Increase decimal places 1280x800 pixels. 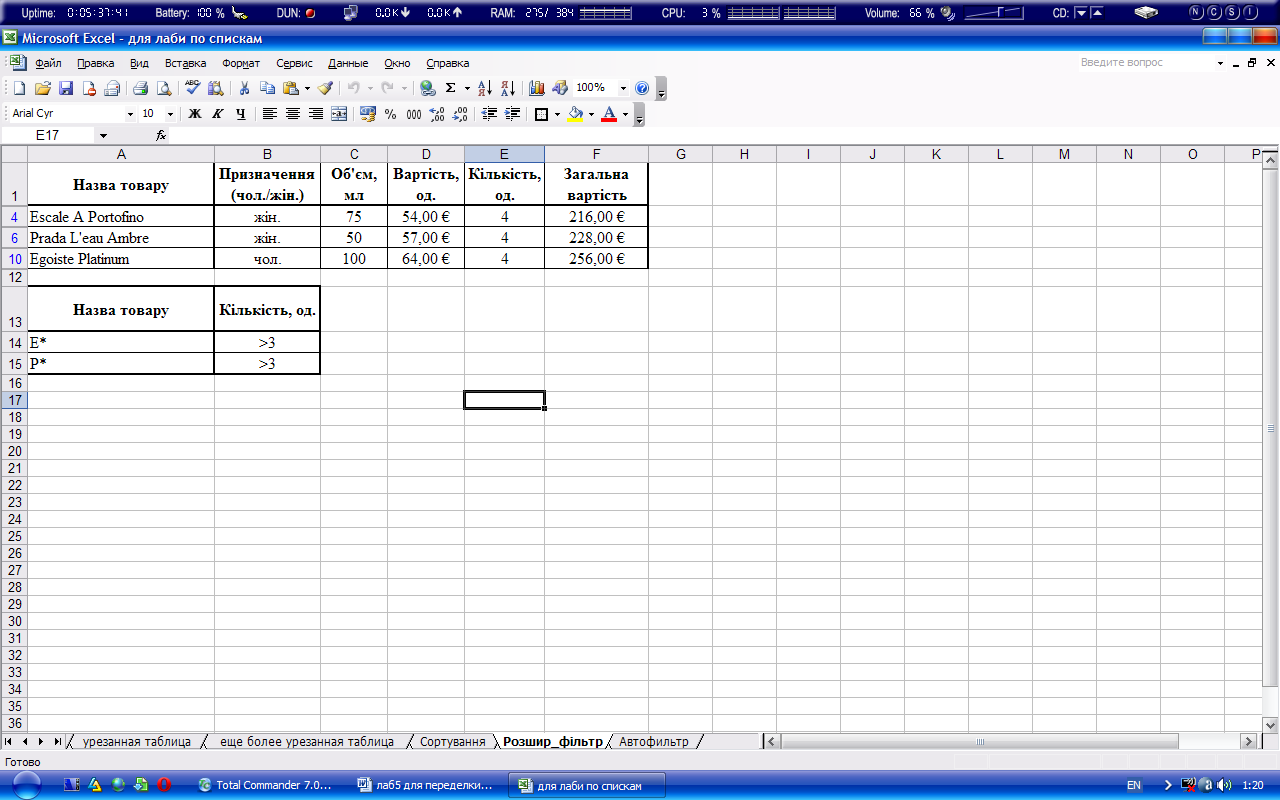(437, 114)
